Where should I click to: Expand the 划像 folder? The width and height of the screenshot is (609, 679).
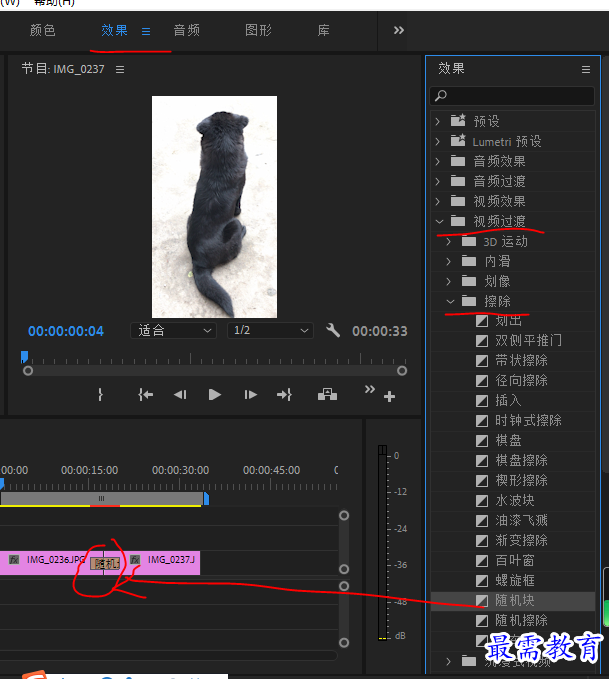[x=449, y=281]
